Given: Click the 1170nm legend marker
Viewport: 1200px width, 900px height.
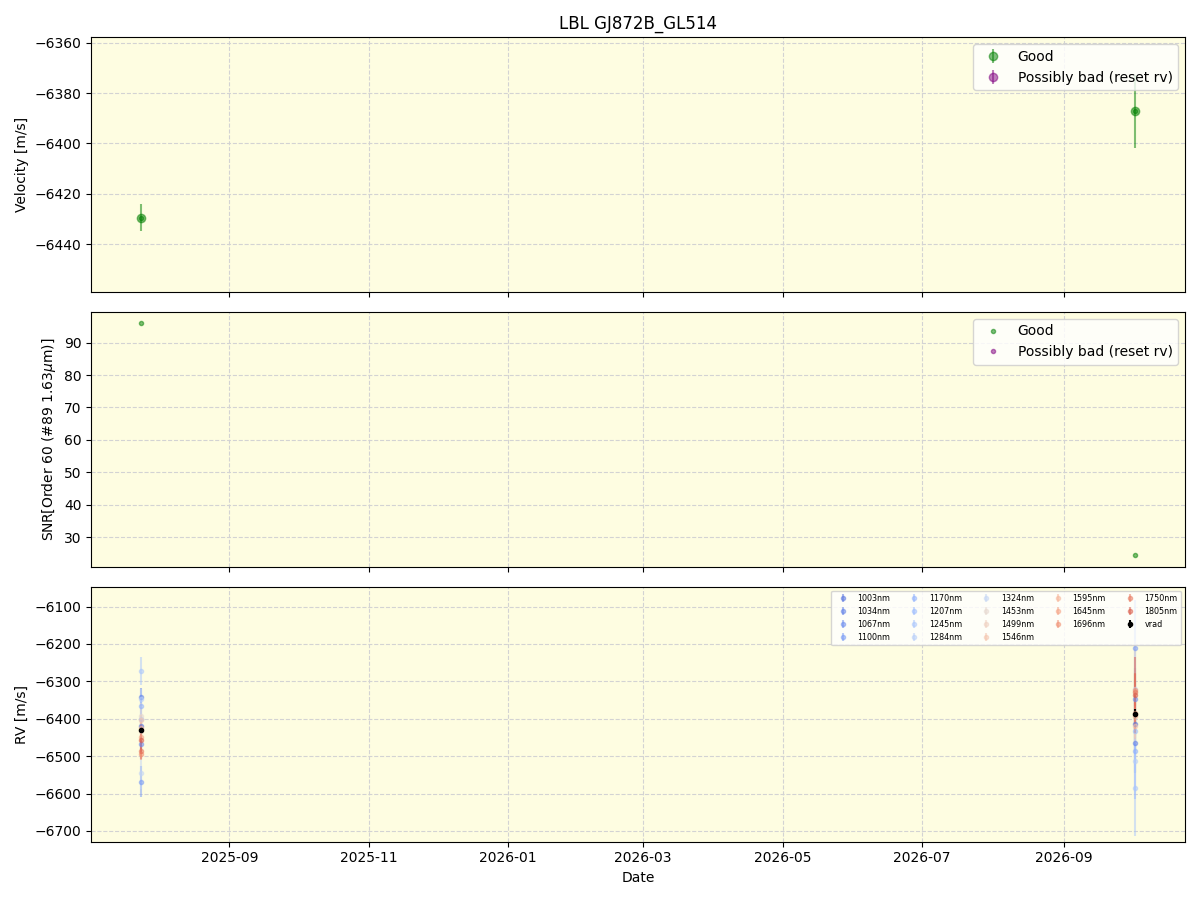Looking at the screenshot, I should click(x=914, y=598).
